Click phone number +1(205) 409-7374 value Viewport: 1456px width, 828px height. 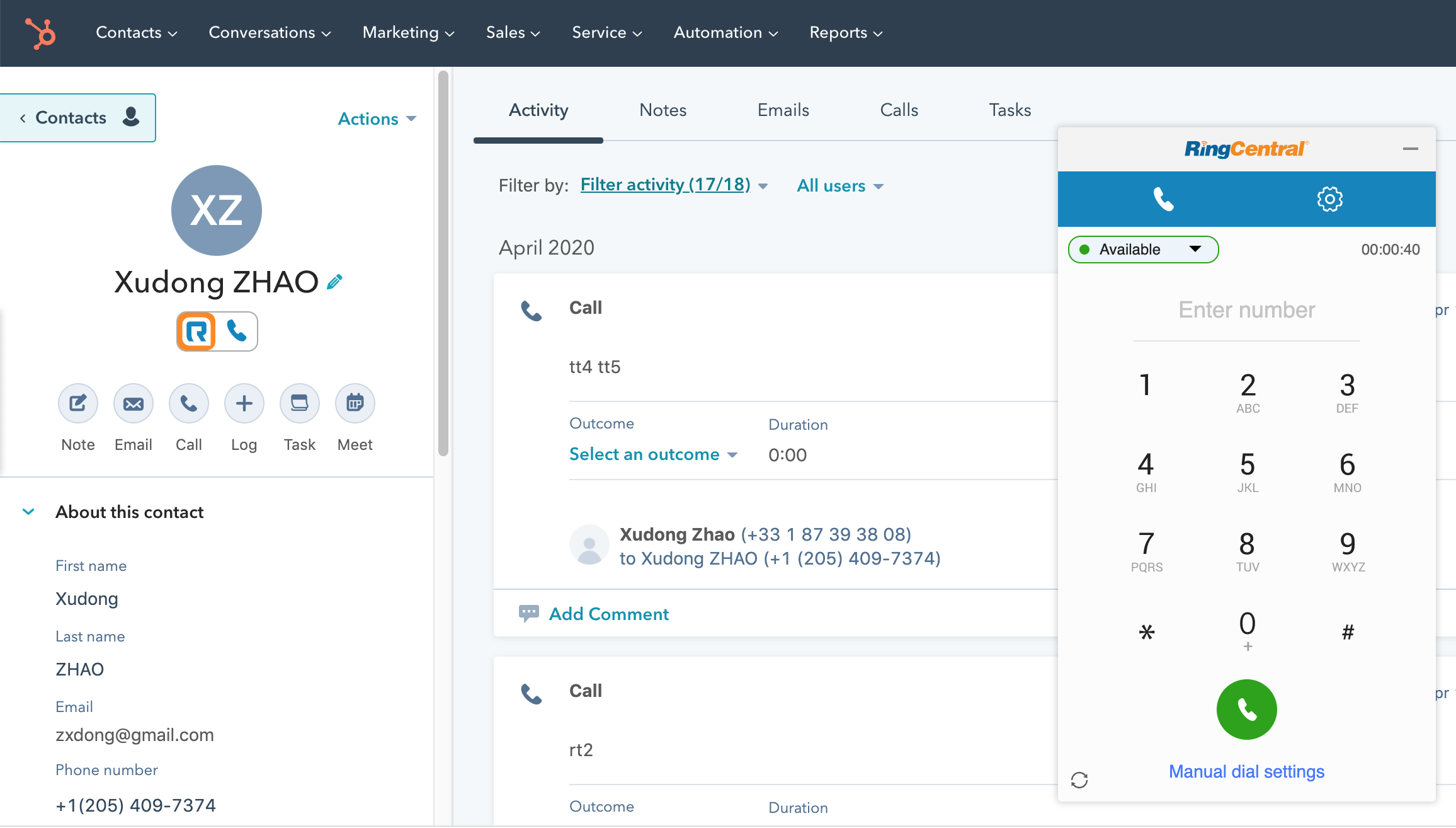point(135,805)
